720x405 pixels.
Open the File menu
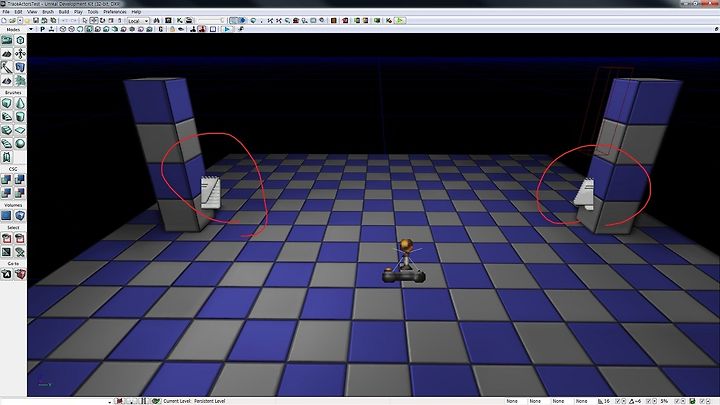pos(6,11)
